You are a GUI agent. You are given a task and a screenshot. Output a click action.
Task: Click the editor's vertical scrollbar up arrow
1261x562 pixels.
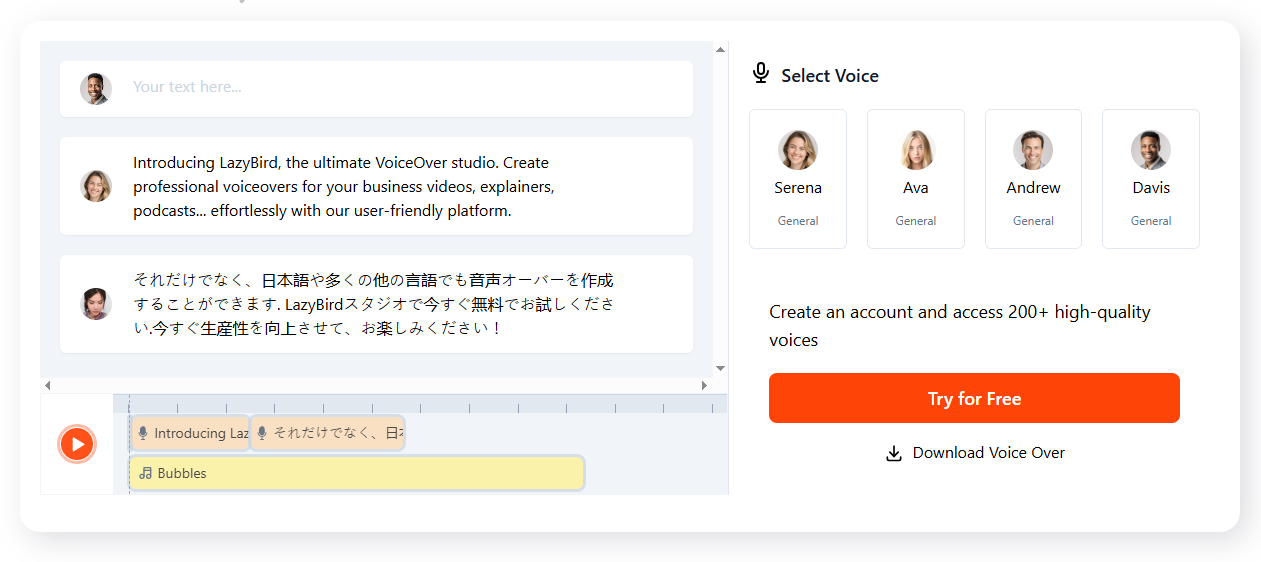click(x=720, y=48)
